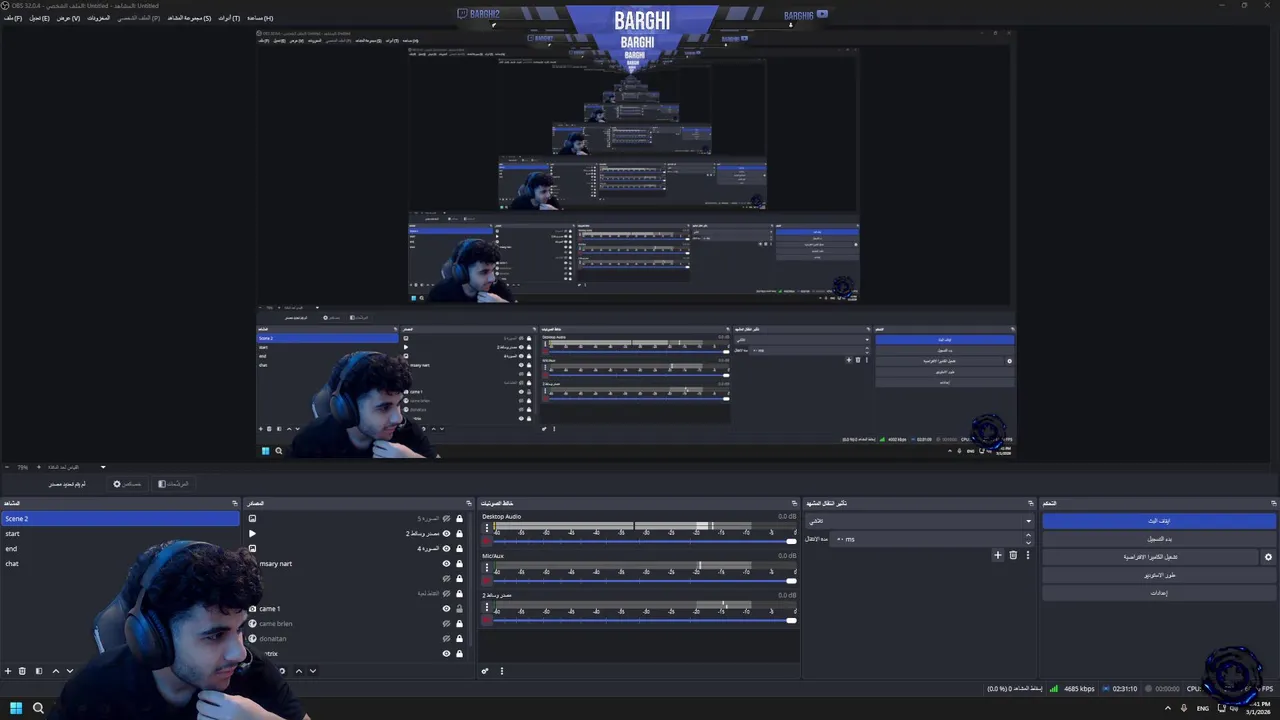This screenshot has height=720, width=1280.
Task: Add a transition with the plus icon
Action: point(997,555)
